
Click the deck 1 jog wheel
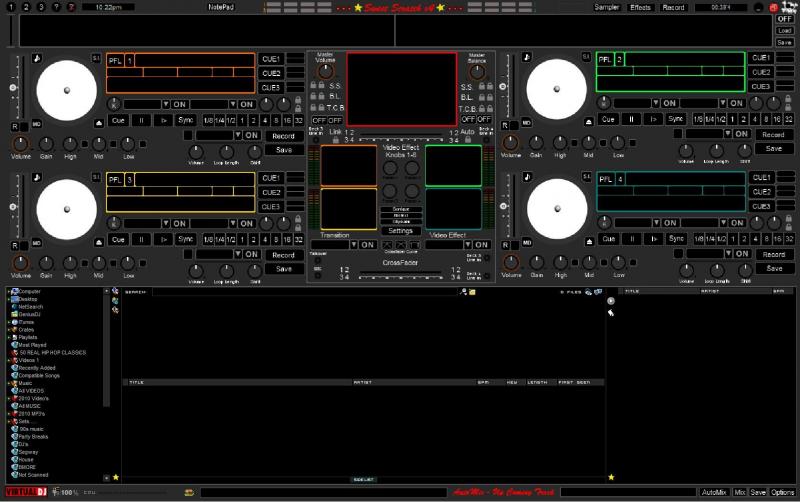[67, 90]
